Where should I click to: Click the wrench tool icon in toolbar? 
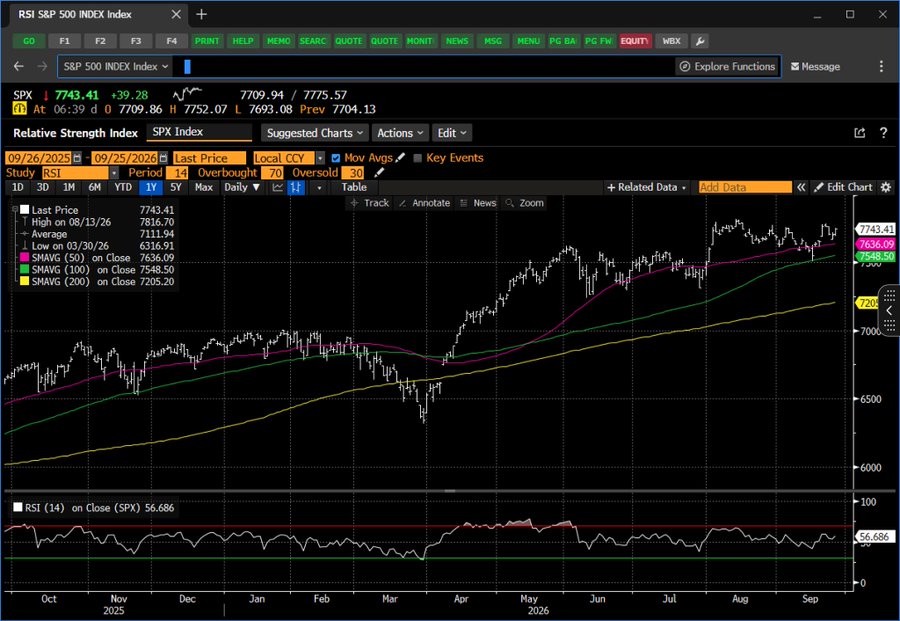point(699,41)
